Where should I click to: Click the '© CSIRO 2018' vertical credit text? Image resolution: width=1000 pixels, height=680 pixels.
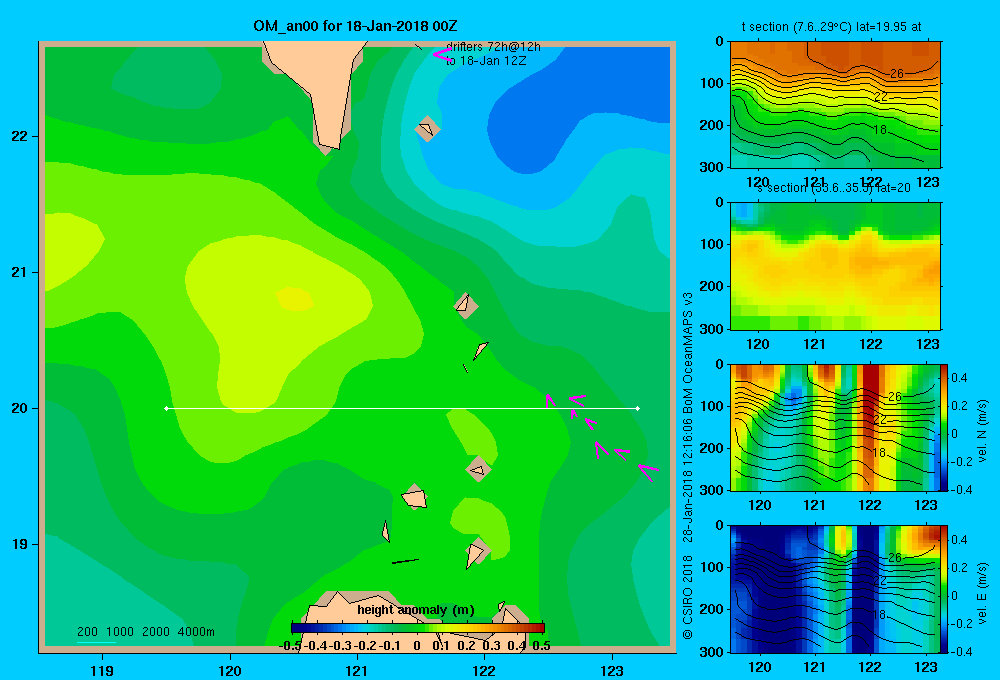tap(688, 597)
